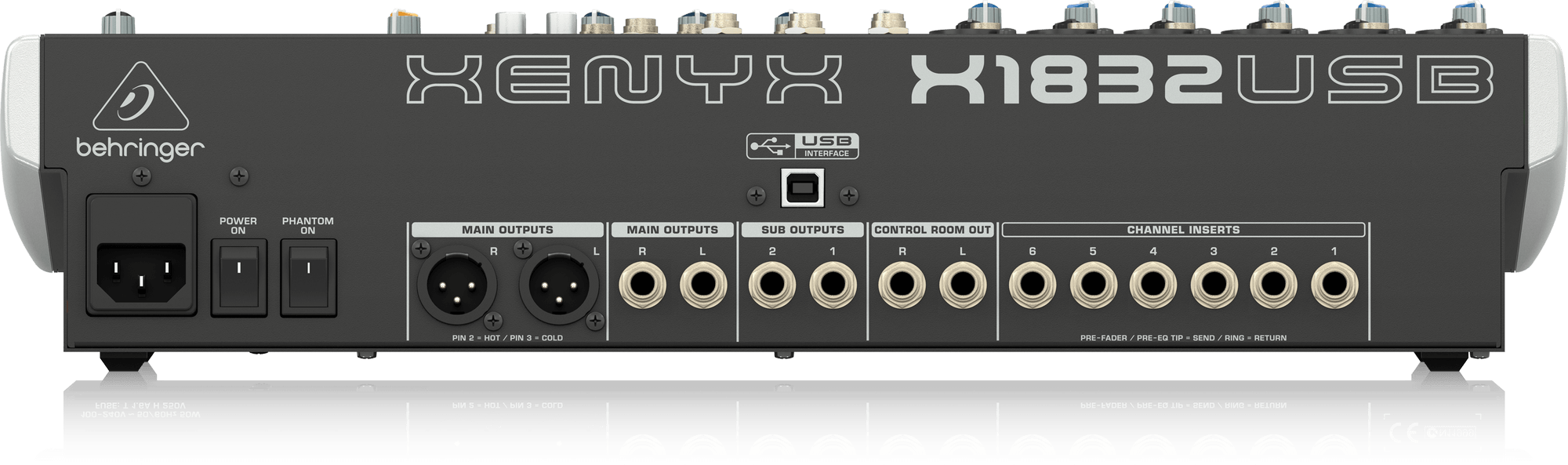Select Channel Insert 1 jack
Viewport: 1568px width, 465px height.
pos(1334,285)
